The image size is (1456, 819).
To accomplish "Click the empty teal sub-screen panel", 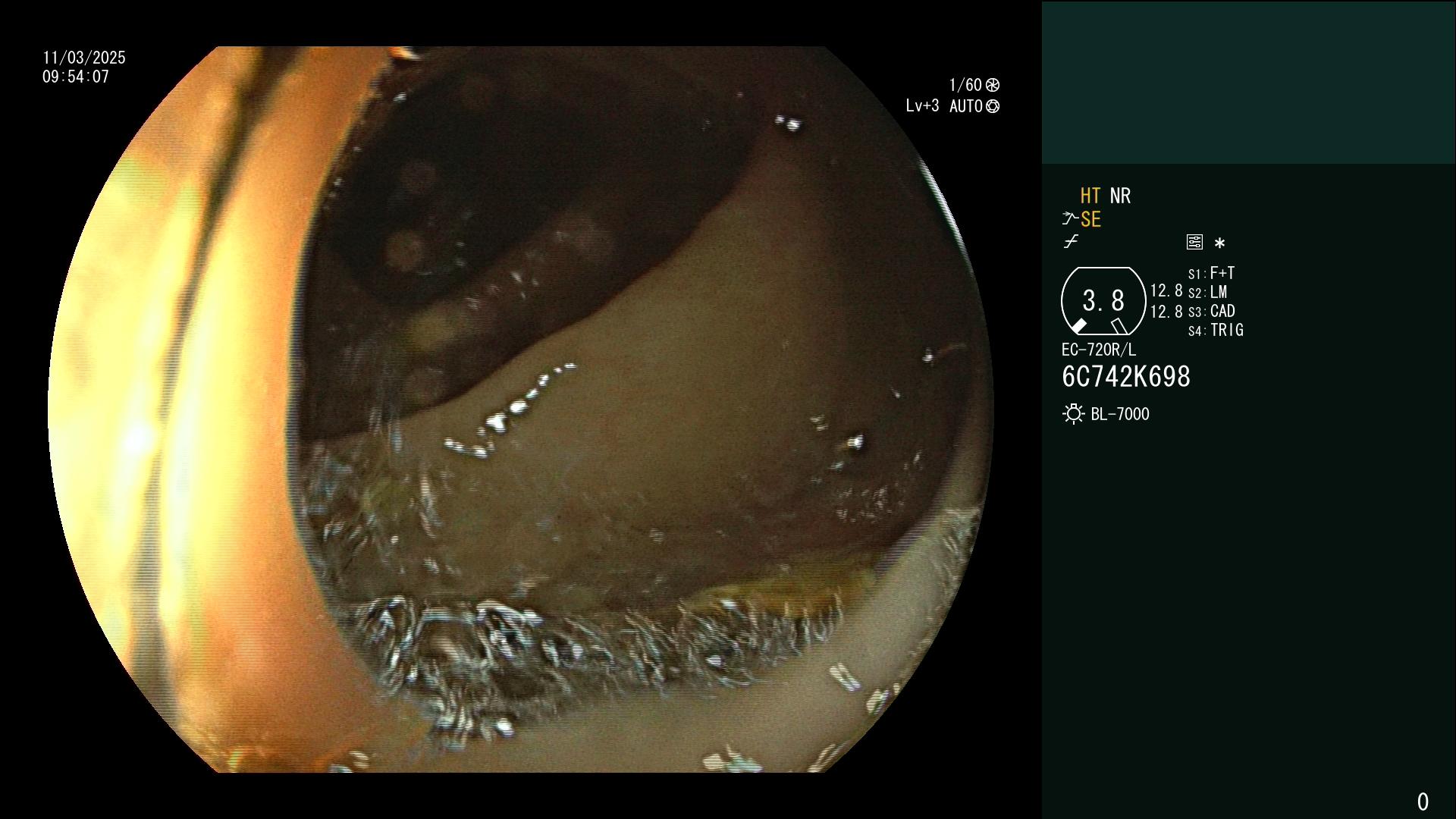I will click(1248, 82).
